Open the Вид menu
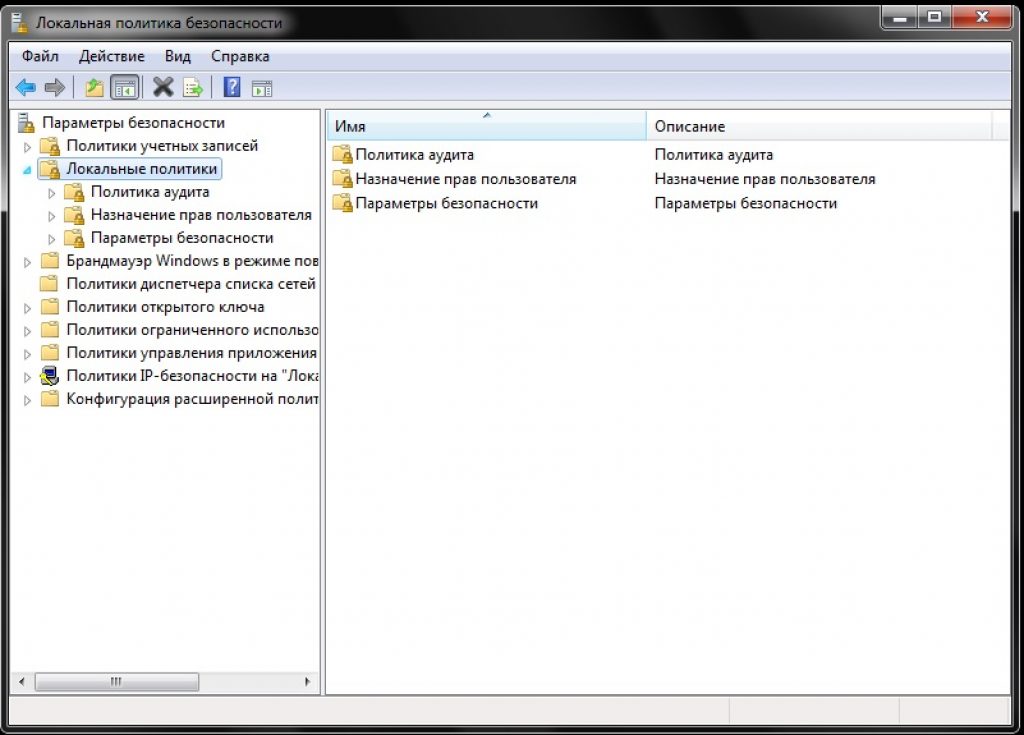Image resolution: width=1024 pixels, height=735 pixels. coord(178,56)
